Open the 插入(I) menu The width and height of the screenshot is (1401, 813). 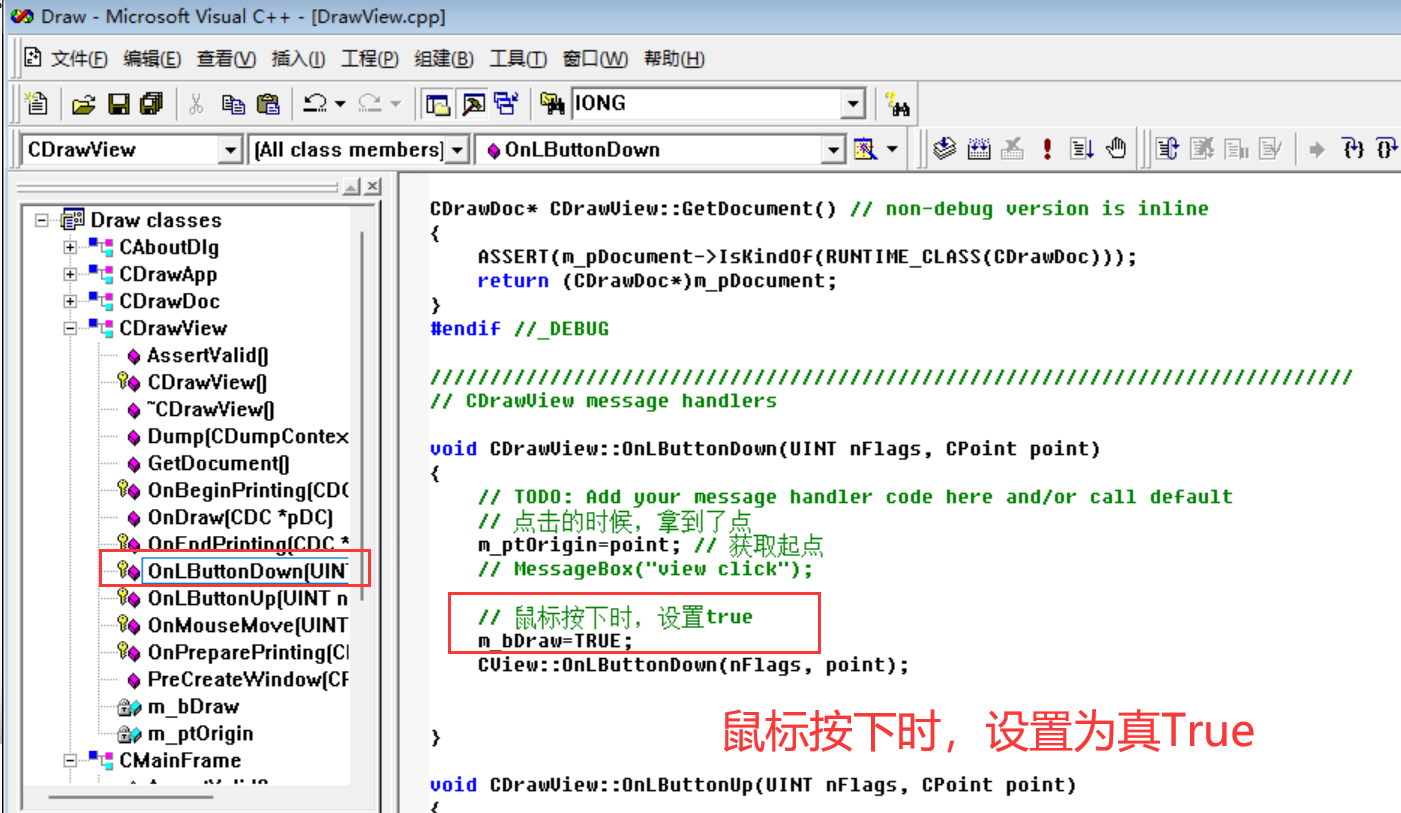coord(298,59)
